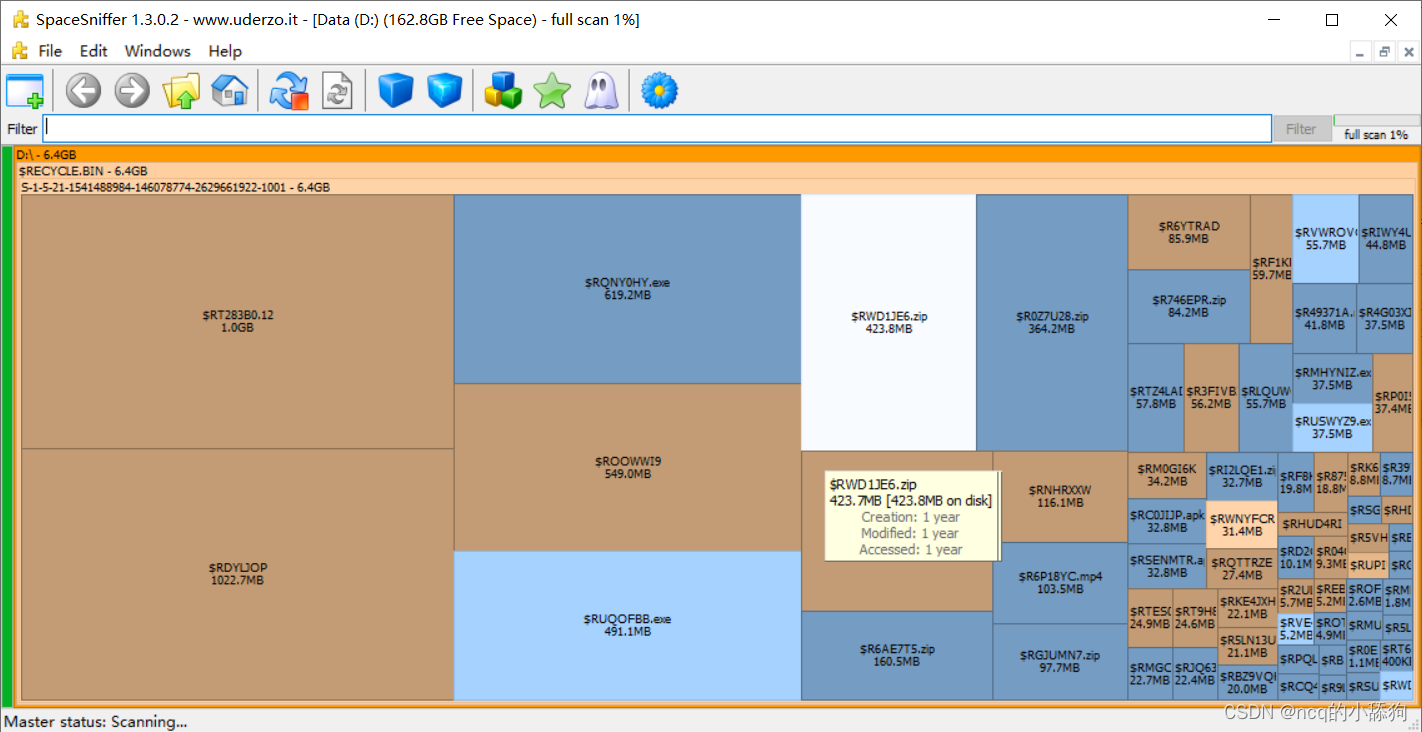Minimize the inner scan document window
Screen dimensions: 1422x732
(1359, 52)
